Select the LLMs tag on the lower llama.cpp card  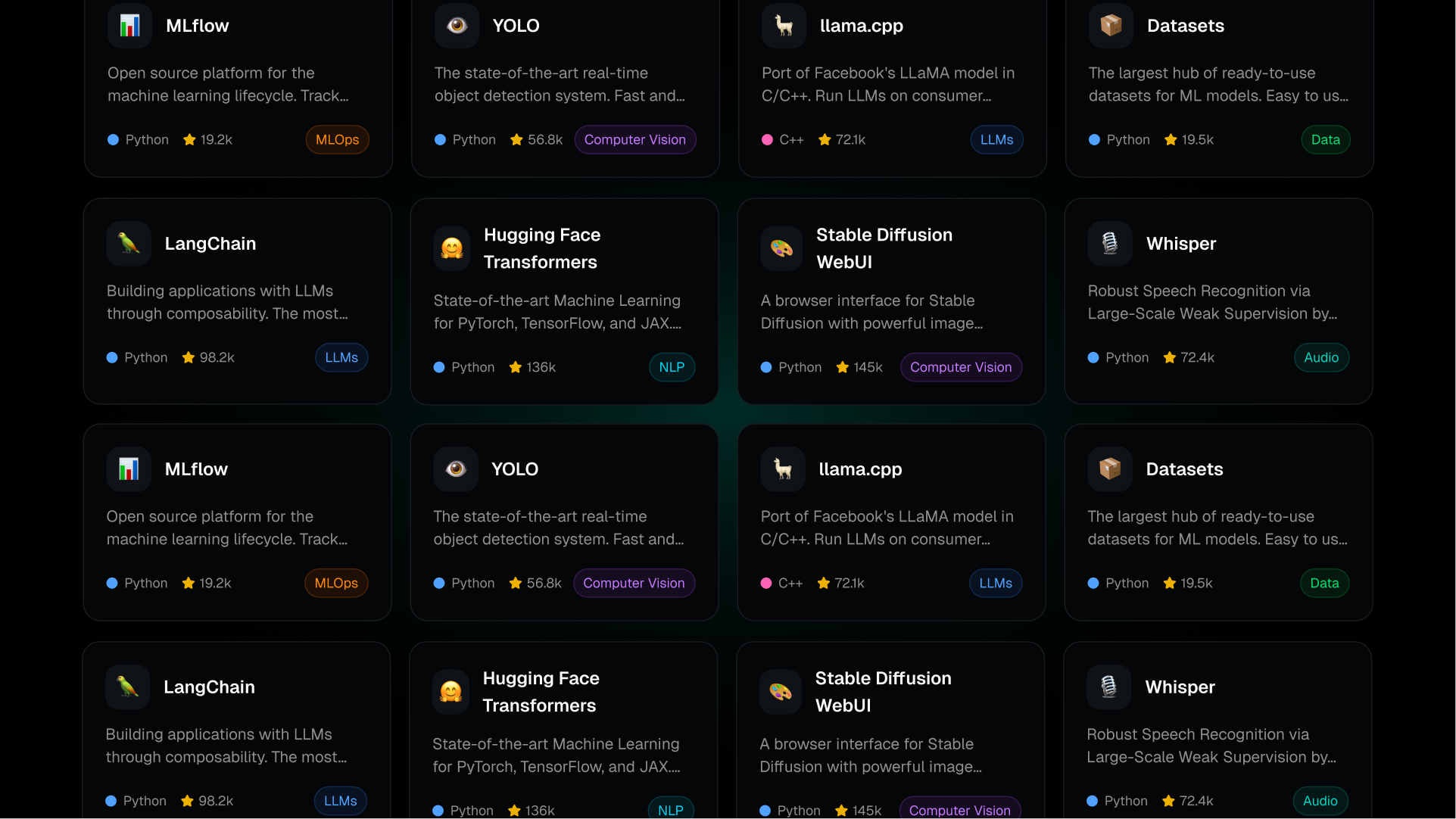click(x=996, y=584)
